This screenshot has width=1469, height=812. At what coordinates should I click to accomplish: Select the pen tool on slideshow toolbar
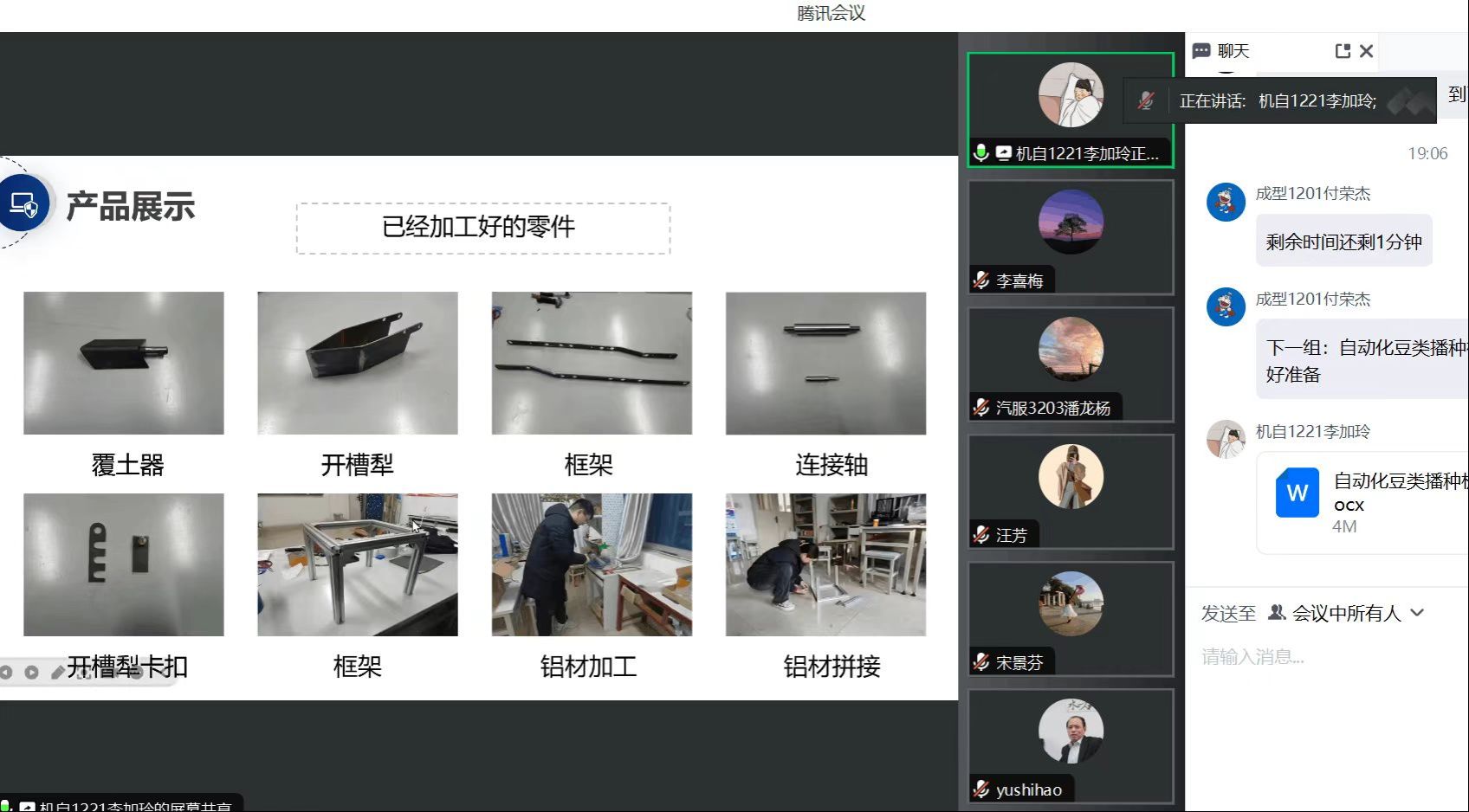[x=57, y=672]
